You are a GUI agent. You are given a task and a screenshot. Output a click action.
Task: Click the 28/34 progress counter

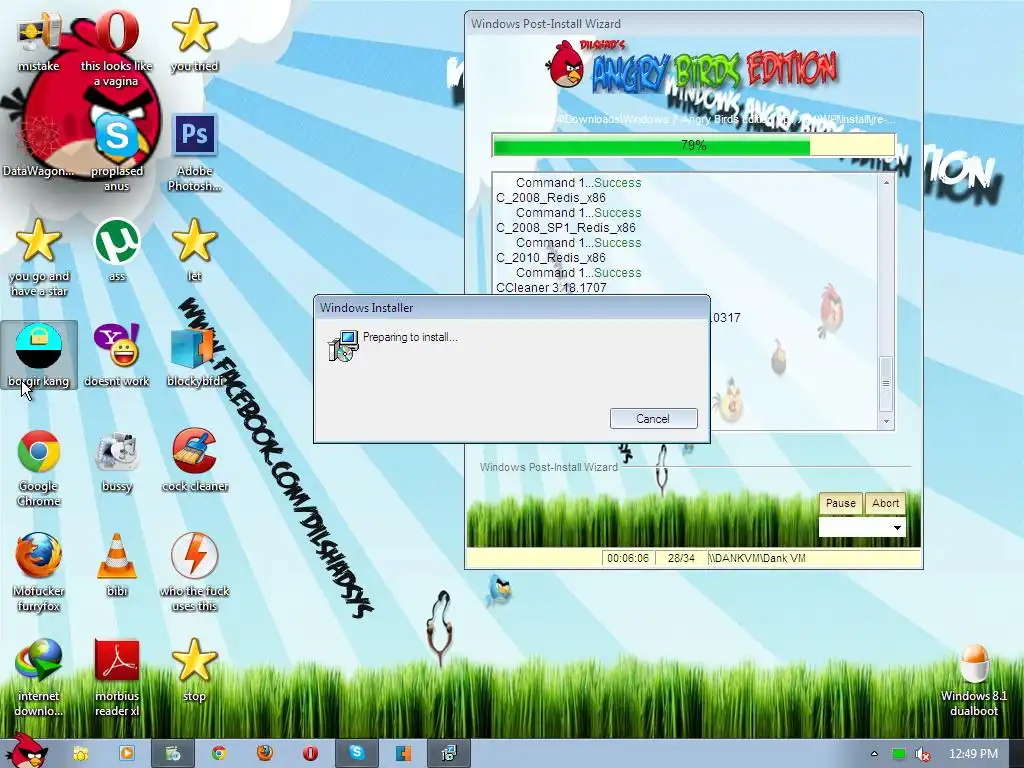(681, 558)
